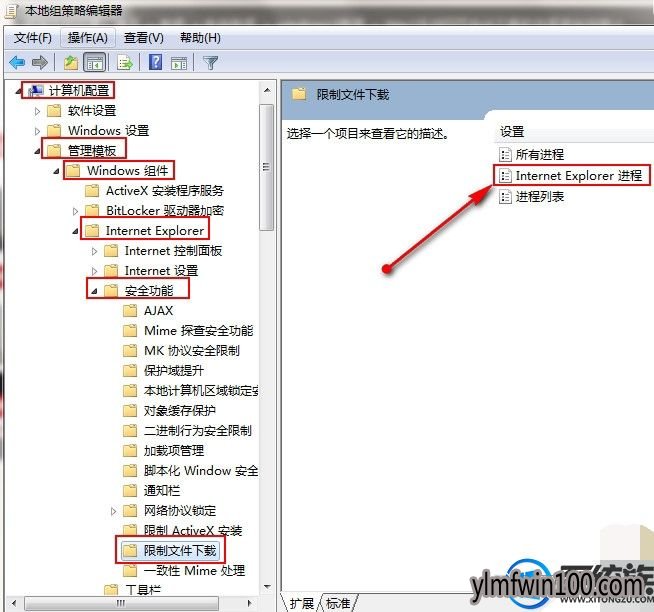654x612 pixels.
Task: Click the Show/Hide action pane icon
Action: pyautogui.click(x=179, y=63)
